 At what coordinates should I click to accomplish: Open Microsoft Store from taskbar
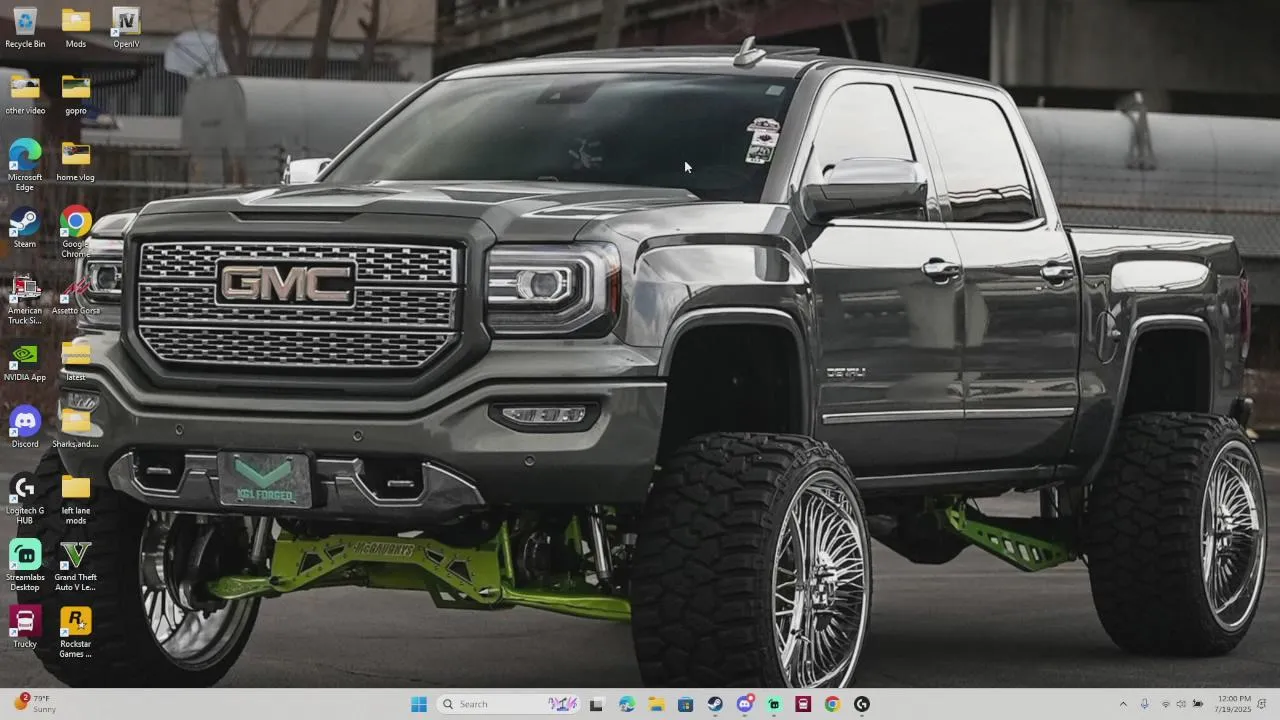tap(685, 704)
